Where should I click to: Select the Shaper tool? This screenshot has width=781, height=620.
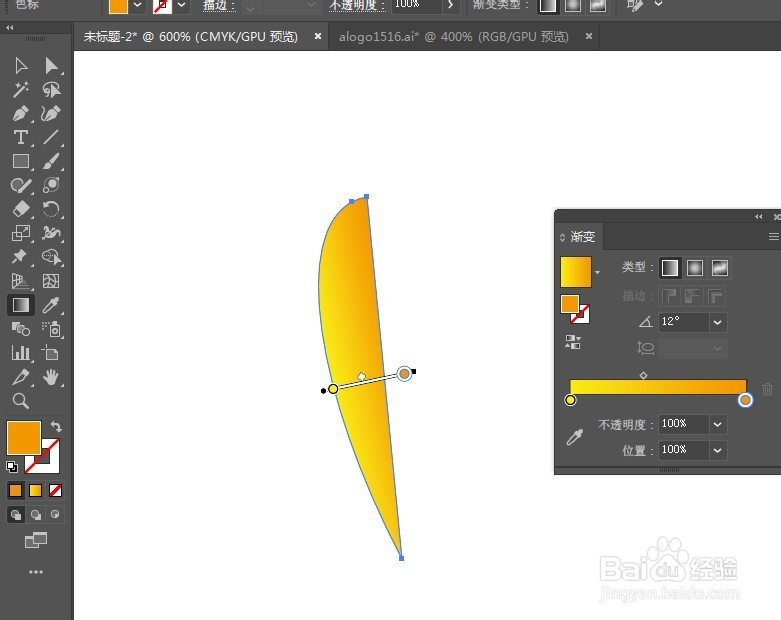[21, 185]
